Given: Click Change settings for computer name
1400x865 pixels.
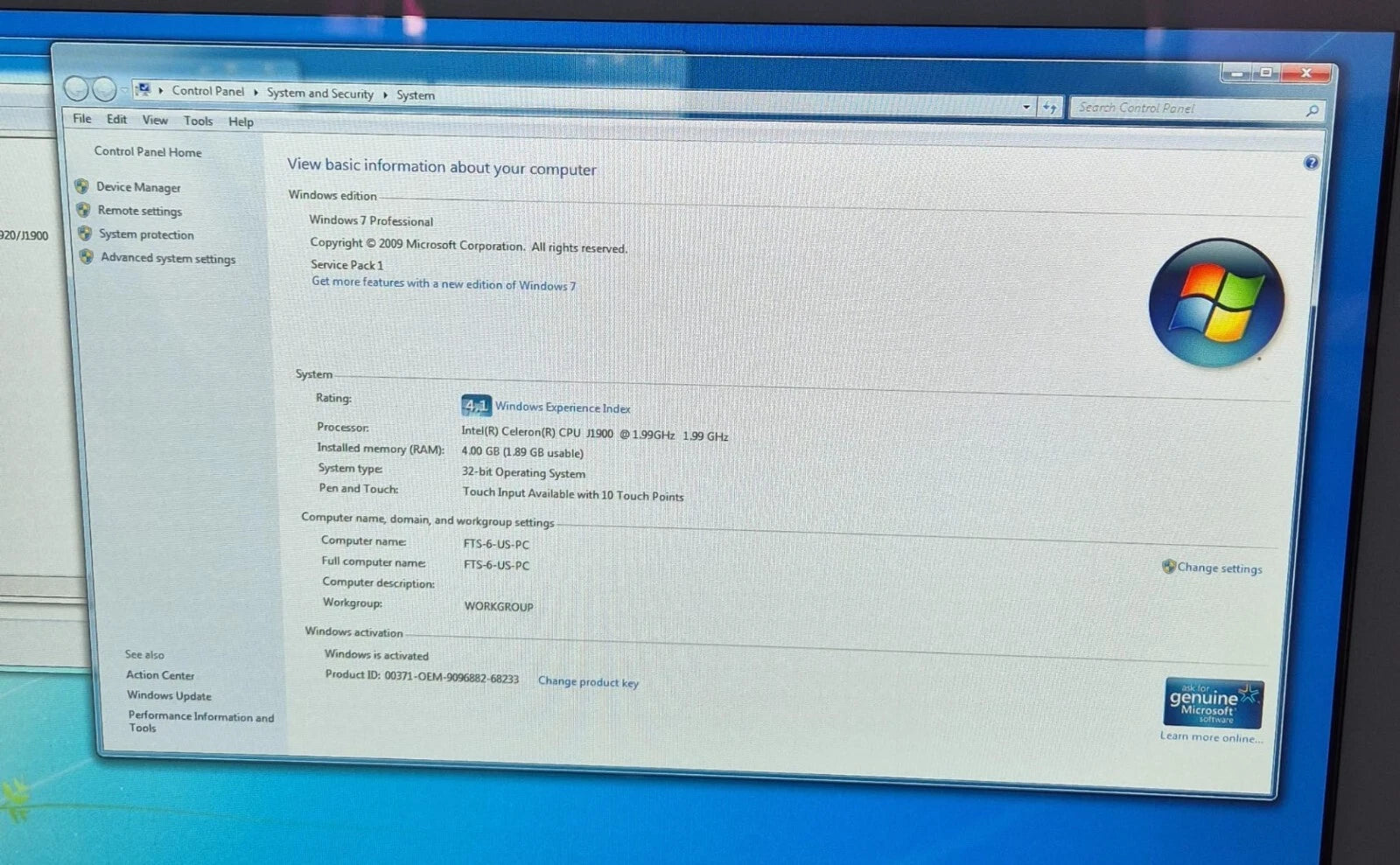Looking at the screenshot, I should [1220, 568].
